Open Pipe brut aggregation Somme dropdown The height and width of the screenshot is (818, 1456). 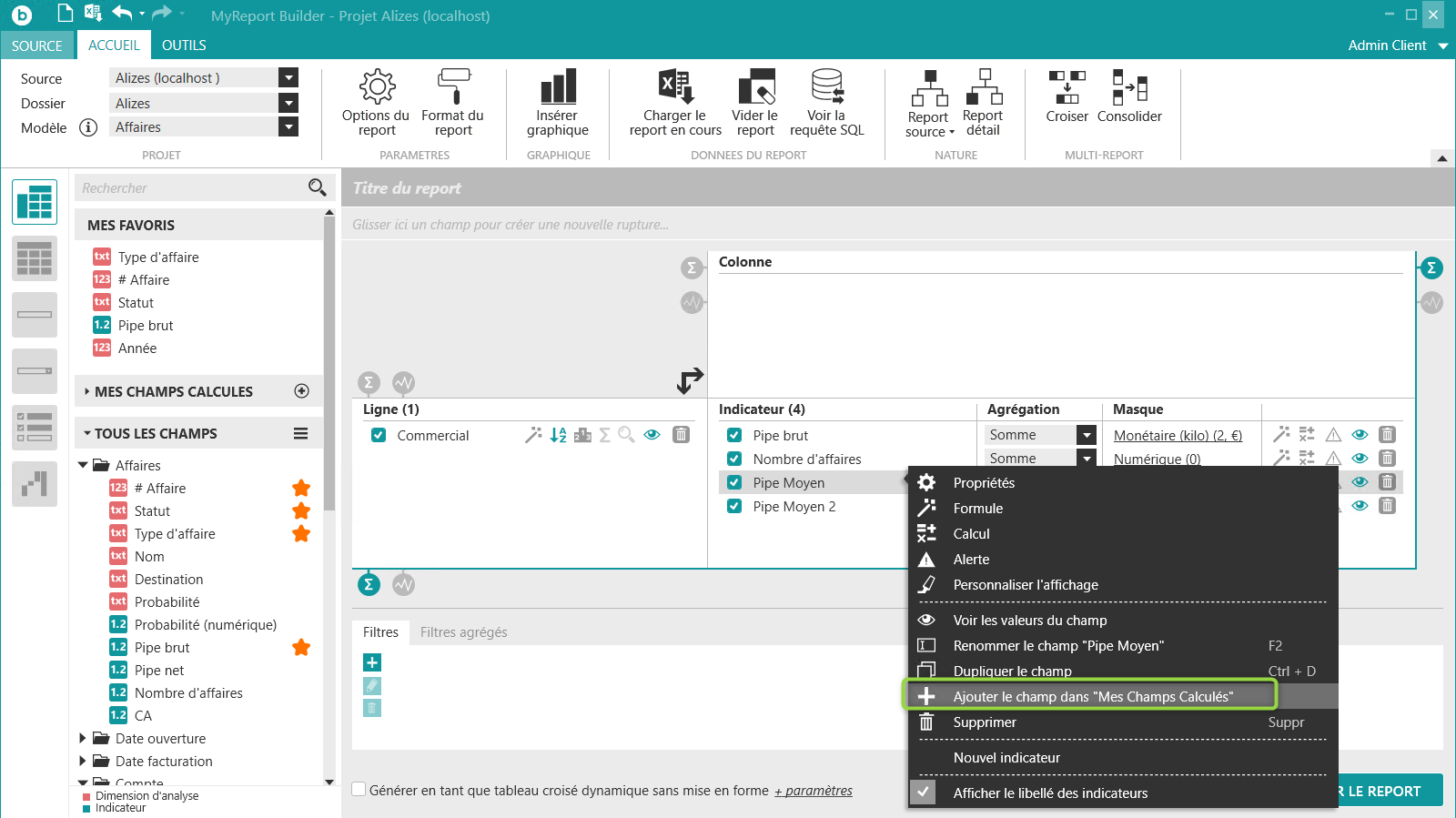pos(1087,436)
